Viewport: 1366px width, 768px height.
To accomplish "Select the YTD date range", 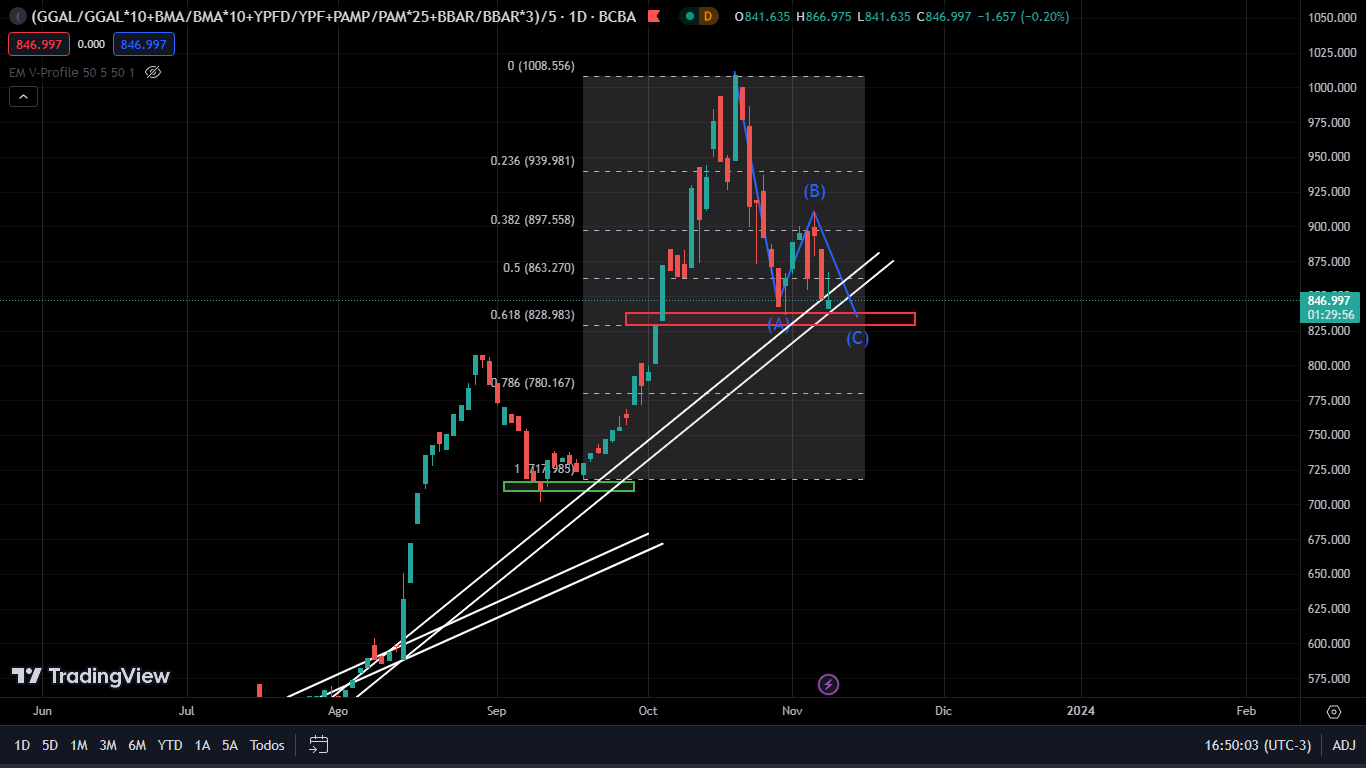I will pos(170,745).
